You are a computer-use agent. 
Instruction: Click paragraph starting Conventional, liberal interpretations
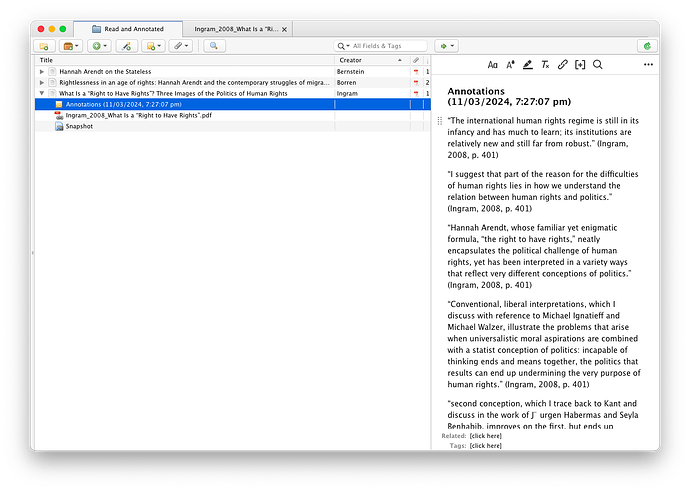544,344
